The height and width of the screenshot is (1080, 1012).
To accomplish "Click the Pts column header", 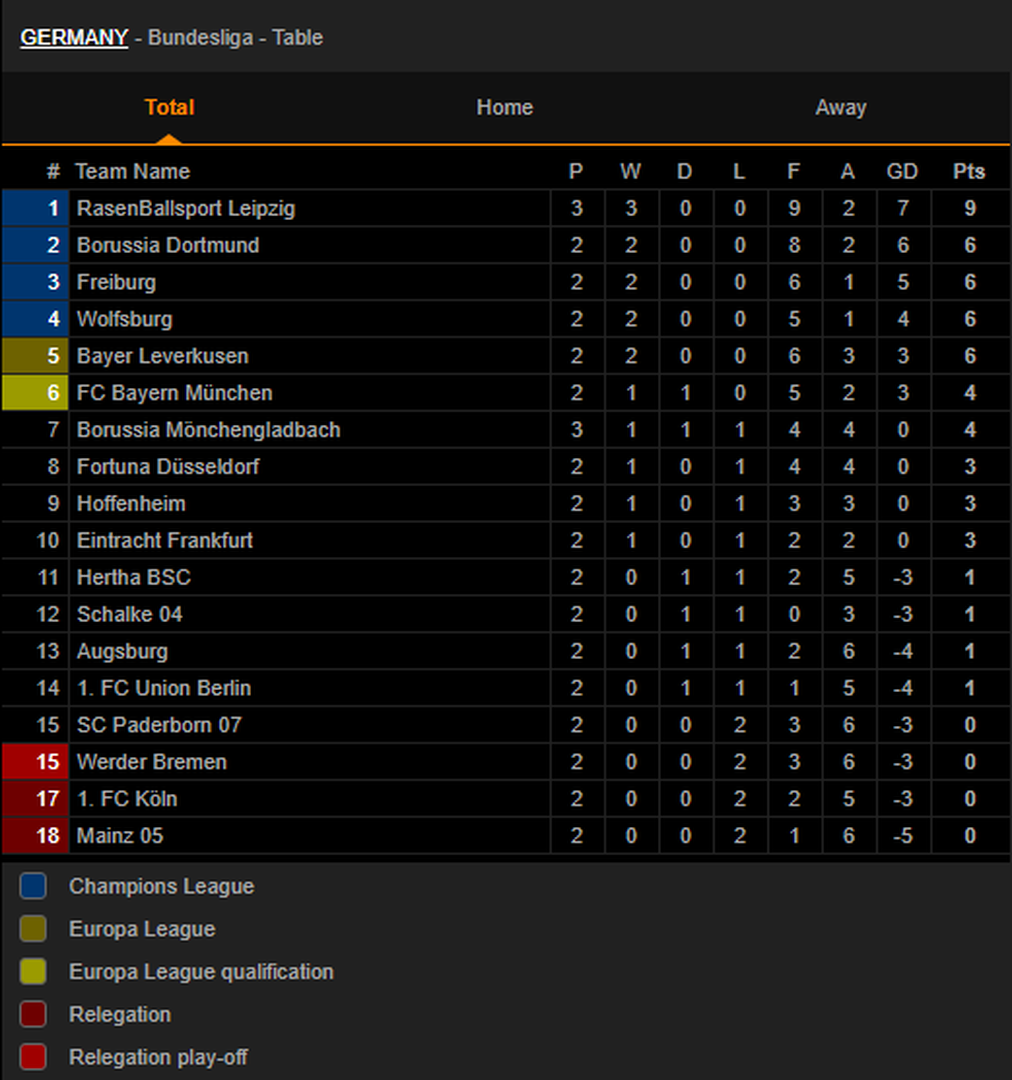I will point(969,172).
